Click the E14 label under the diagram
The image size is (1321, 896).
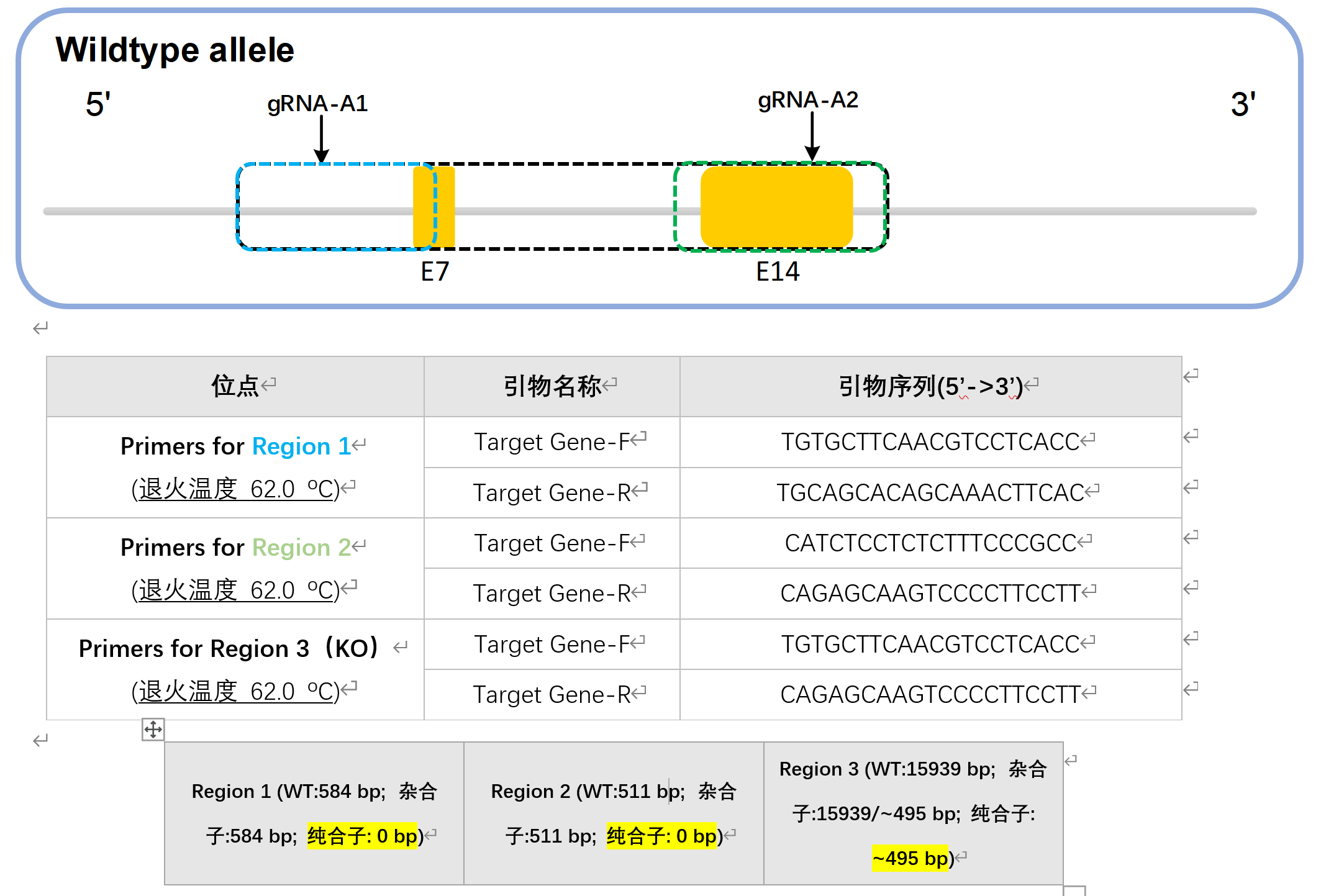pyautogui.click(x=778, y=272)
